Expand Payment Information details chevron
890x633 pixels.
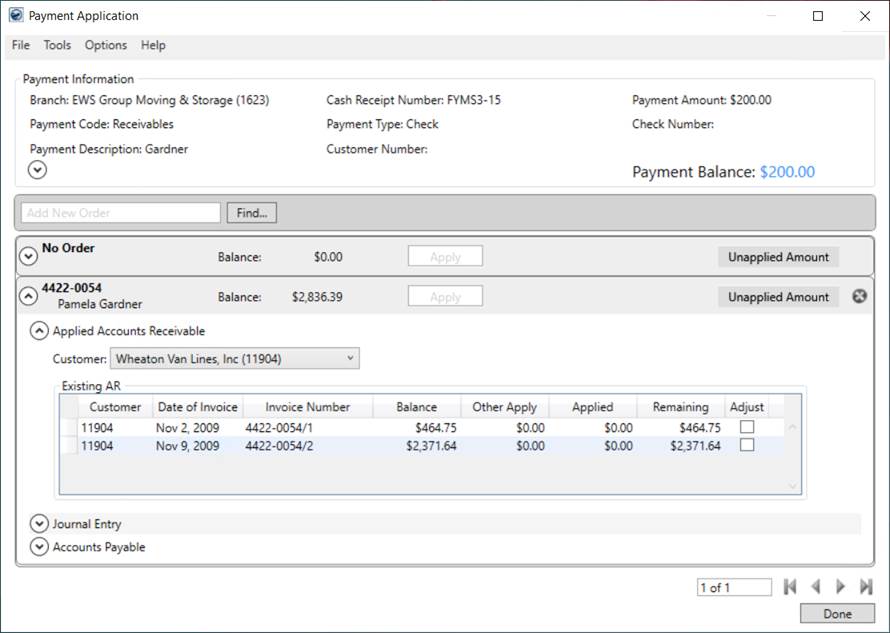tap(38, 170)
